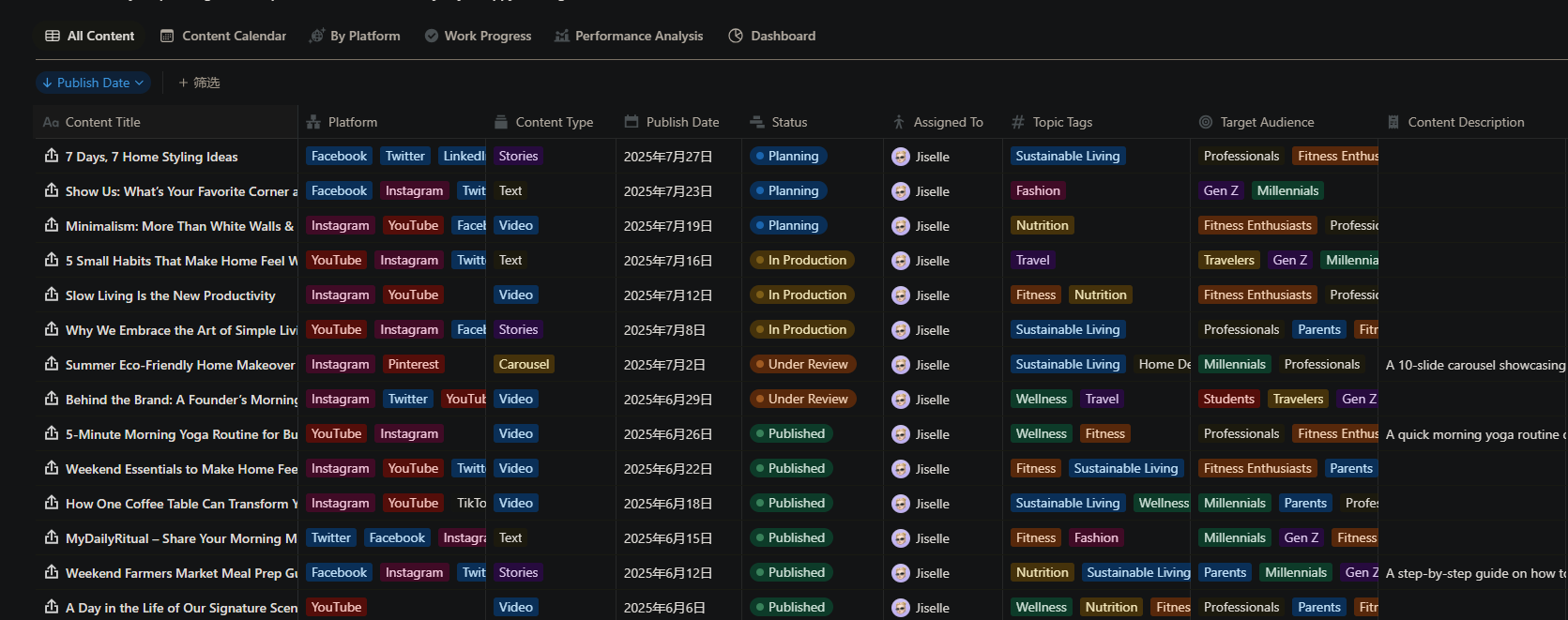Click the Performance Analysis chart icon
The height and width of the screenshot is (620, 1568).
(562, 36)
